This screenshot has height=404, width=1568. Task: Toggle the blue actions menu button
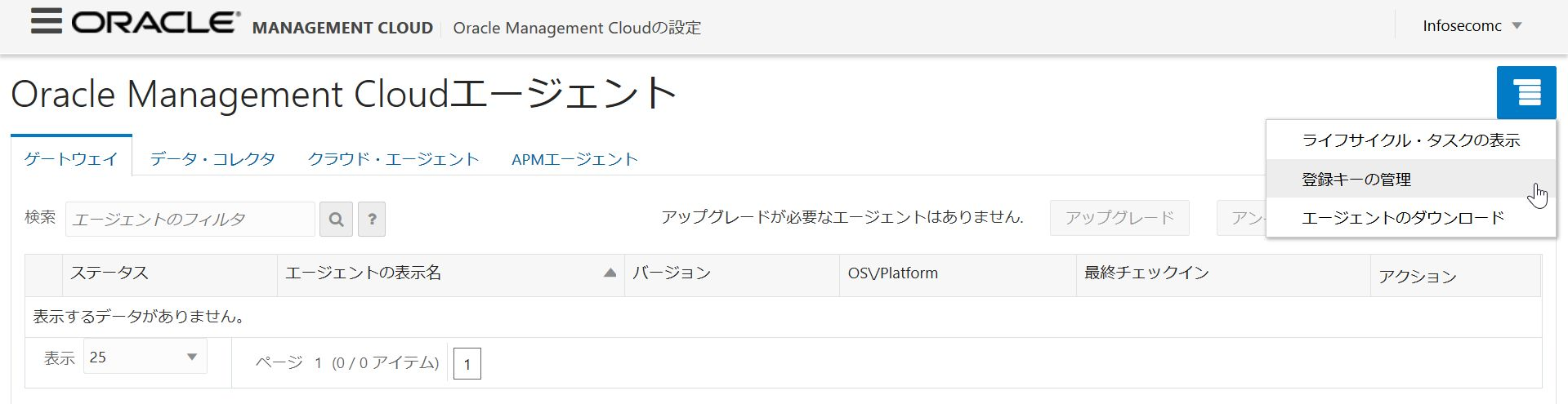[1526, 92]
